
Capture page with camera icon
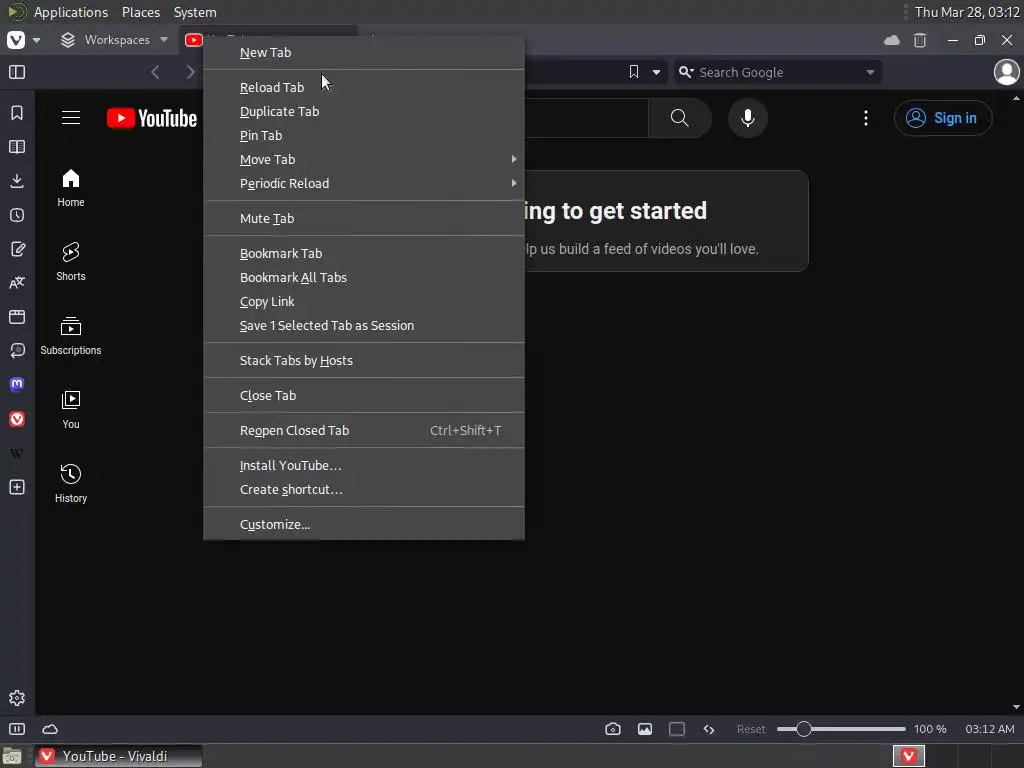pos(613,729)
